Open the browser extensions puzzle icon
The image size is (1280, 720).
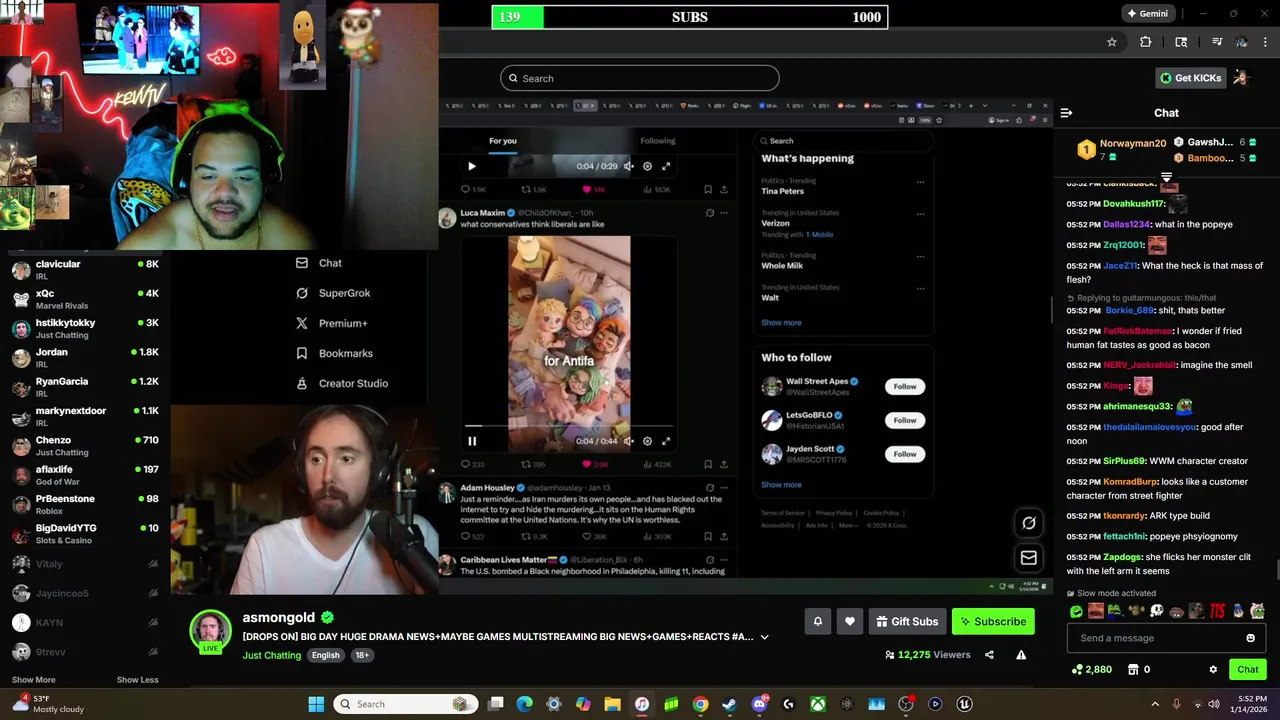click(x=1146, y=42)
